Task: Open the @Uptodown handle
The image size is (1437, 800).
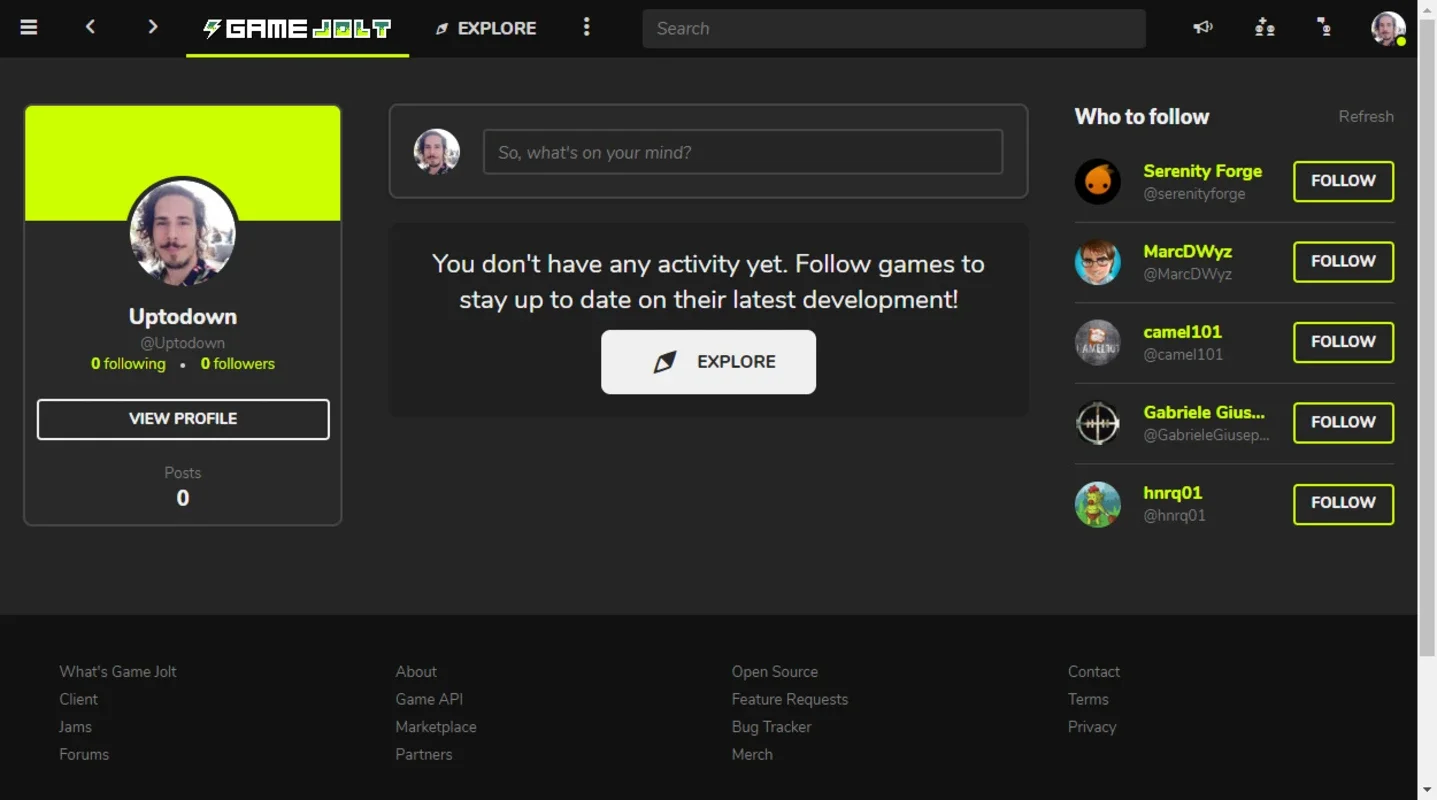Action: coord(183,343)
